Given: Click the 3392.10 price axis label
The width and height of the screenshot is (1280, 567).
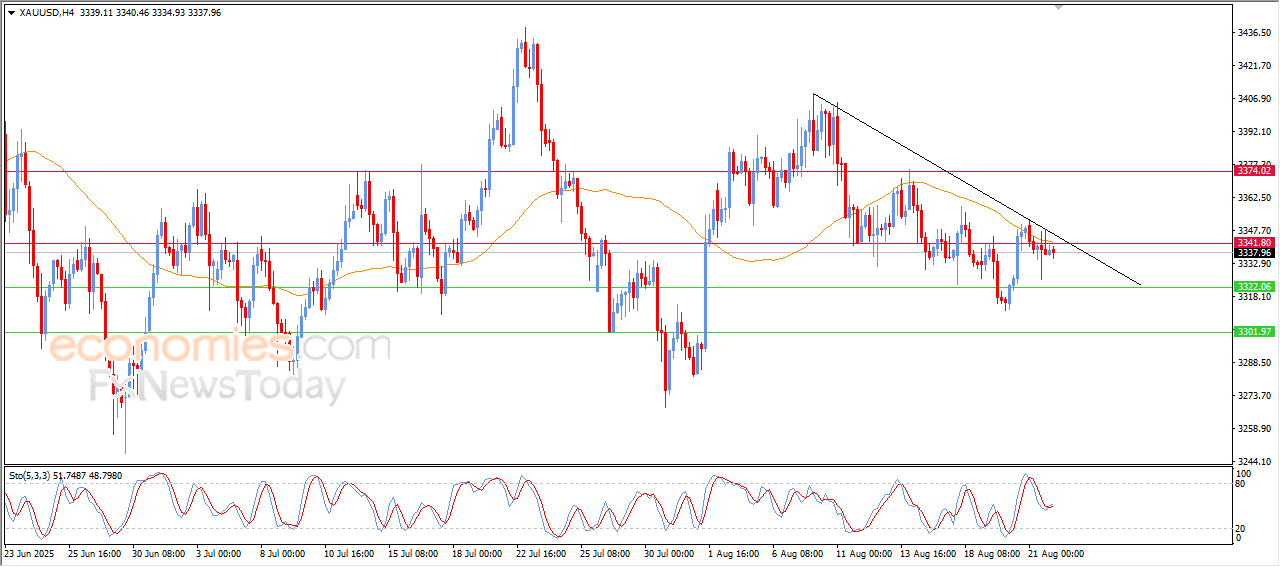Looking at the screenshot, I should pyautogui.click(x=1254, y=132).
